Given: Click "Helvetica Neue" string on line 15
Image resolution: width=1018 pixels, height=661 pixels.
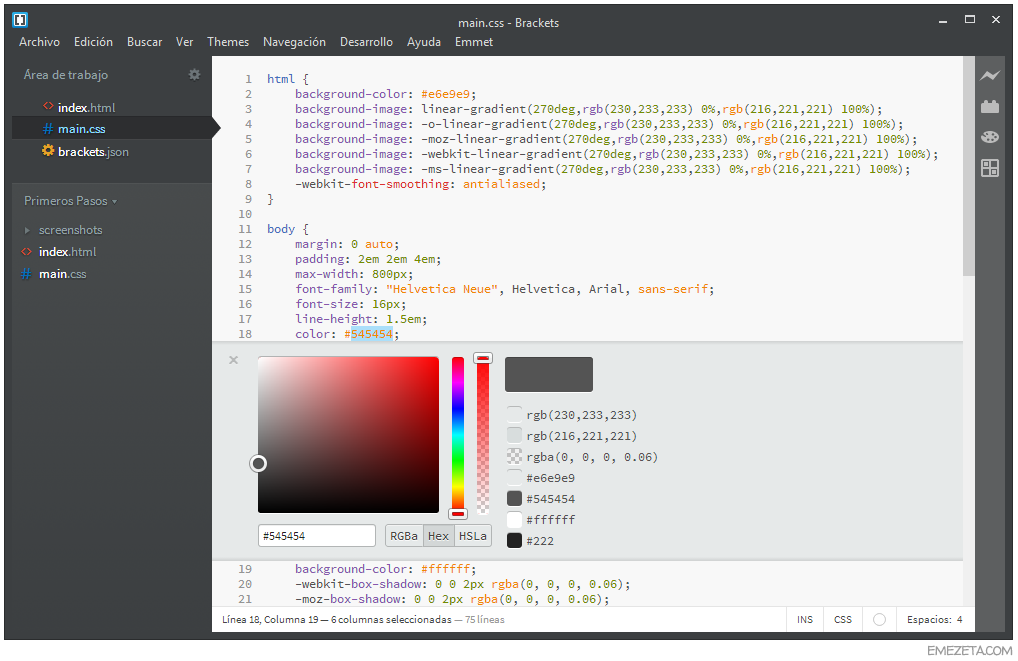Looking at the screenshot, I should pyautogui.click(x=441, y=289).
